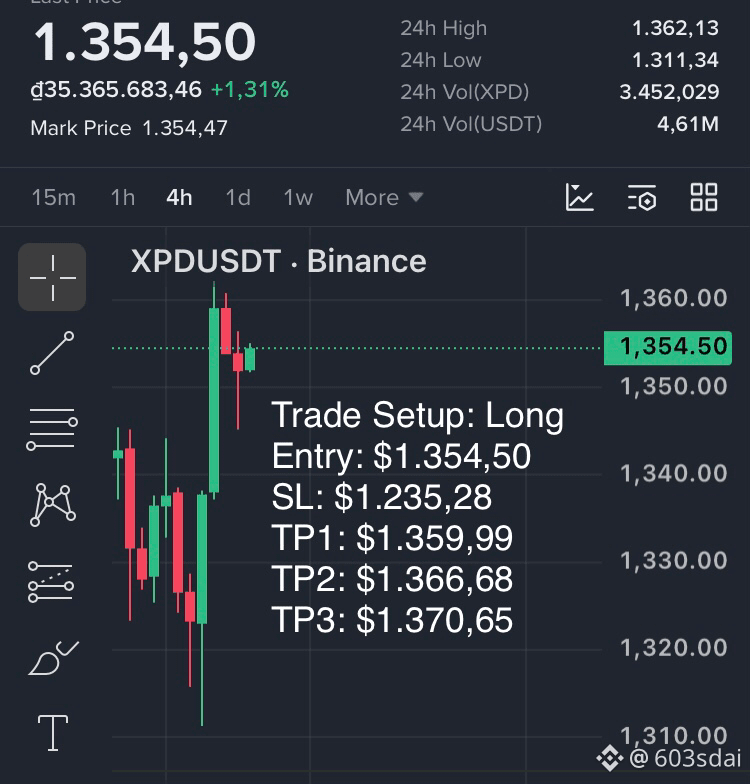The image size is (750, 784).
Task: Click the 1,340.00 price axis label
Action: (673, 474)
